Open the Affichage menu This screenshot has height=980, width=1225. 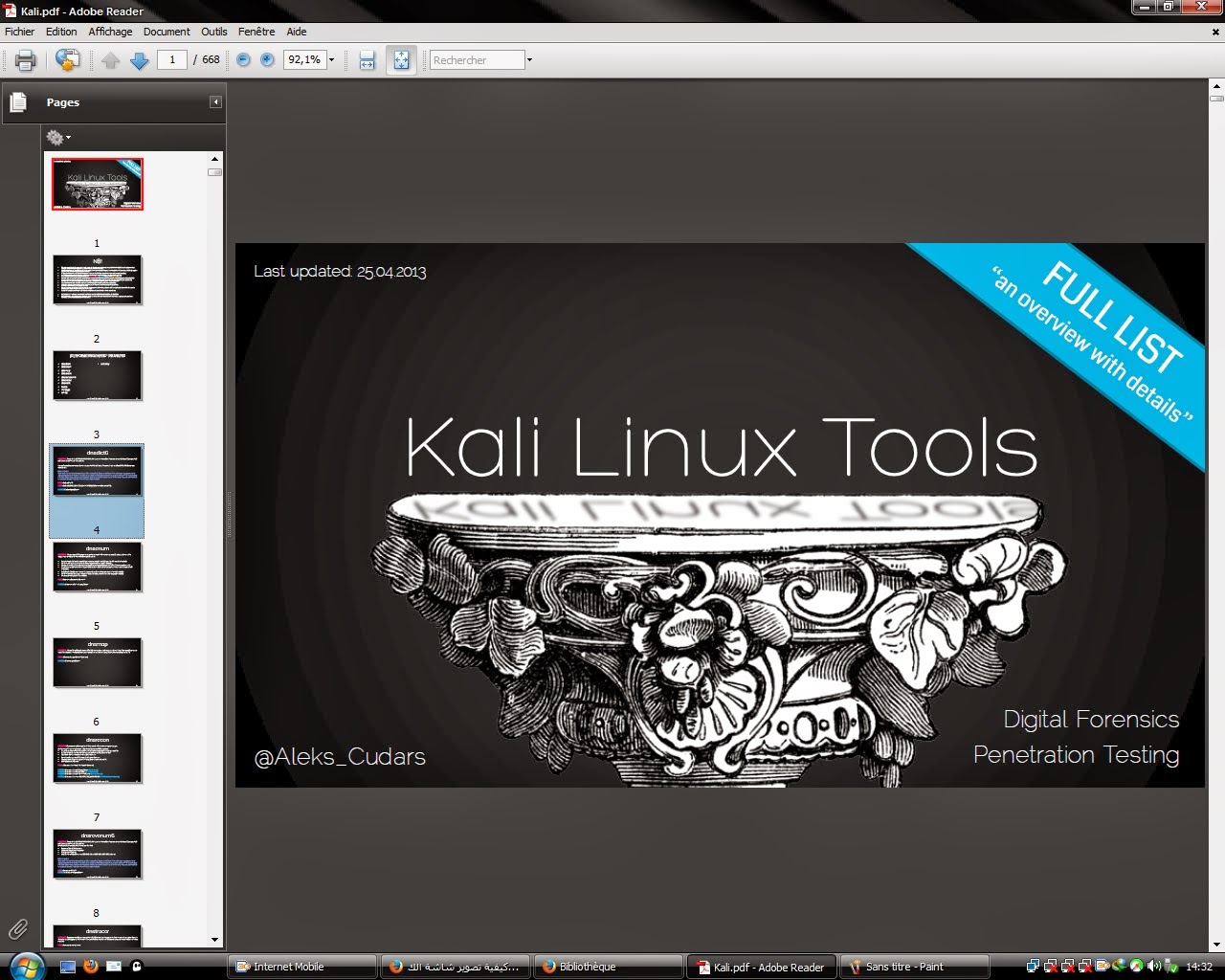click(110, 32)
